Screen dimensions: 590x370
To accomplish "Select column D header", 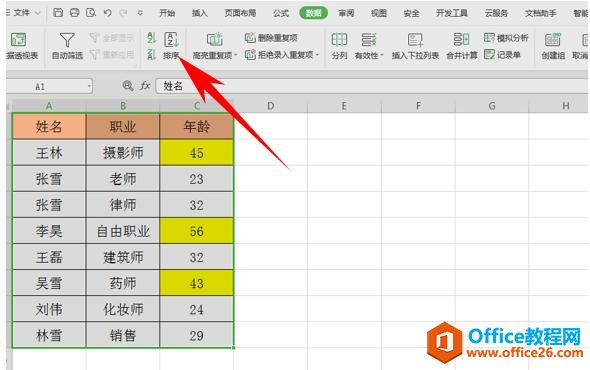I will pyautogui.click(x=270, y=106).
